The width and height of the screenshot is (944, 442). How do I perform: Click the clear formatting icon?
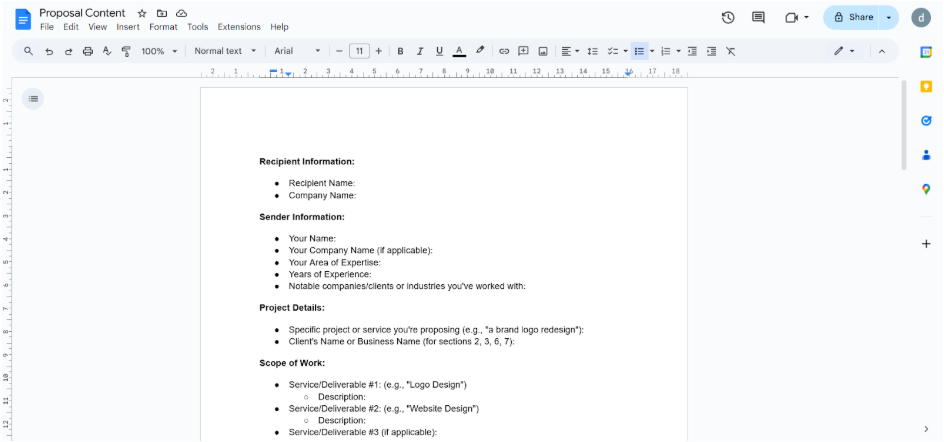730,51
